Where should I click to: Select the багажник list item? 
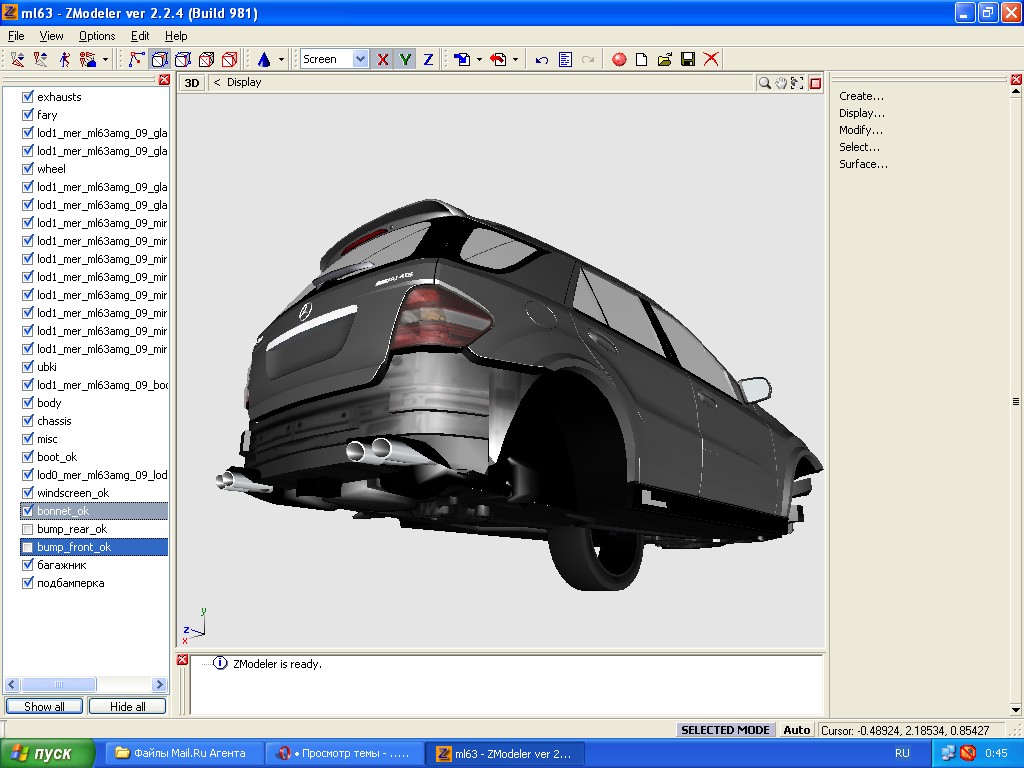point(61,566)
